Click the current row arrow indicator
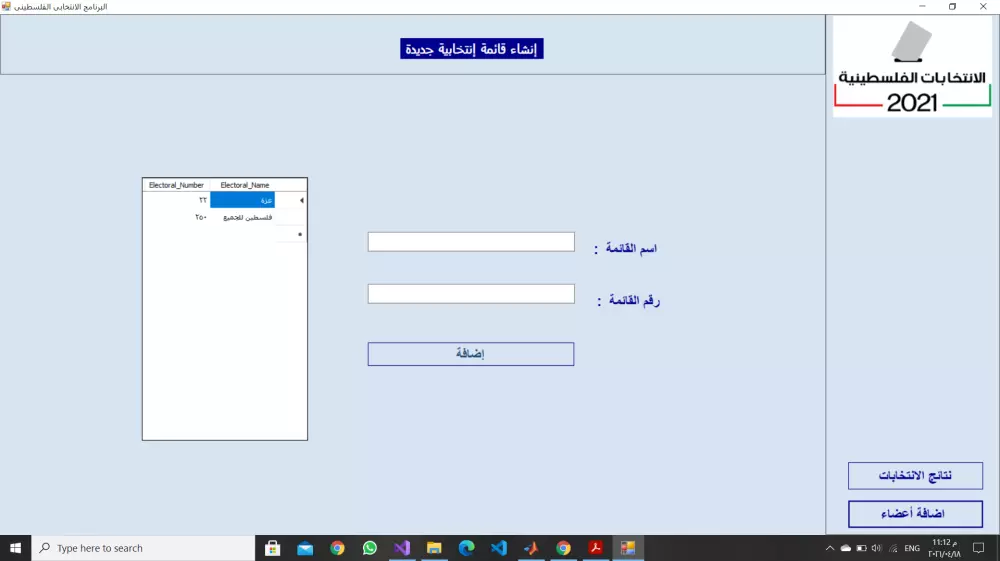1000x561 pixels. click(301, 200)
